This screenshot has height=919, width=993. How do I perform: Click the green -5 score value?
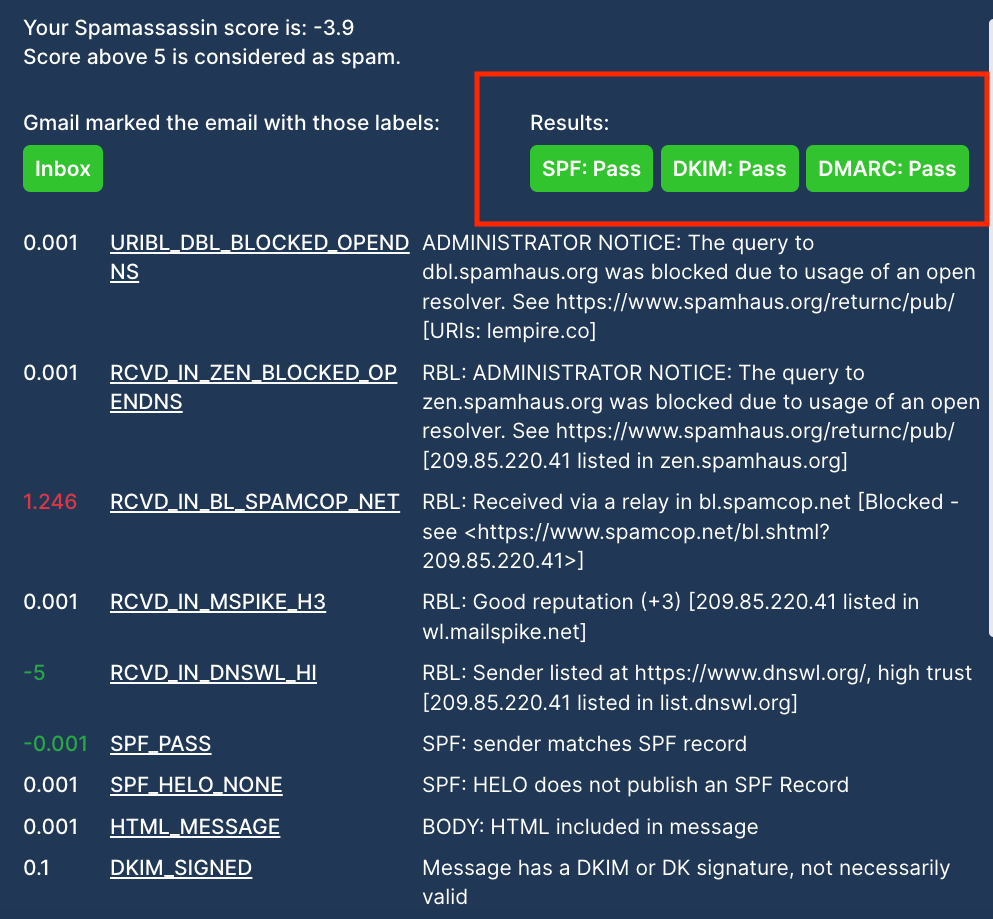34,673
